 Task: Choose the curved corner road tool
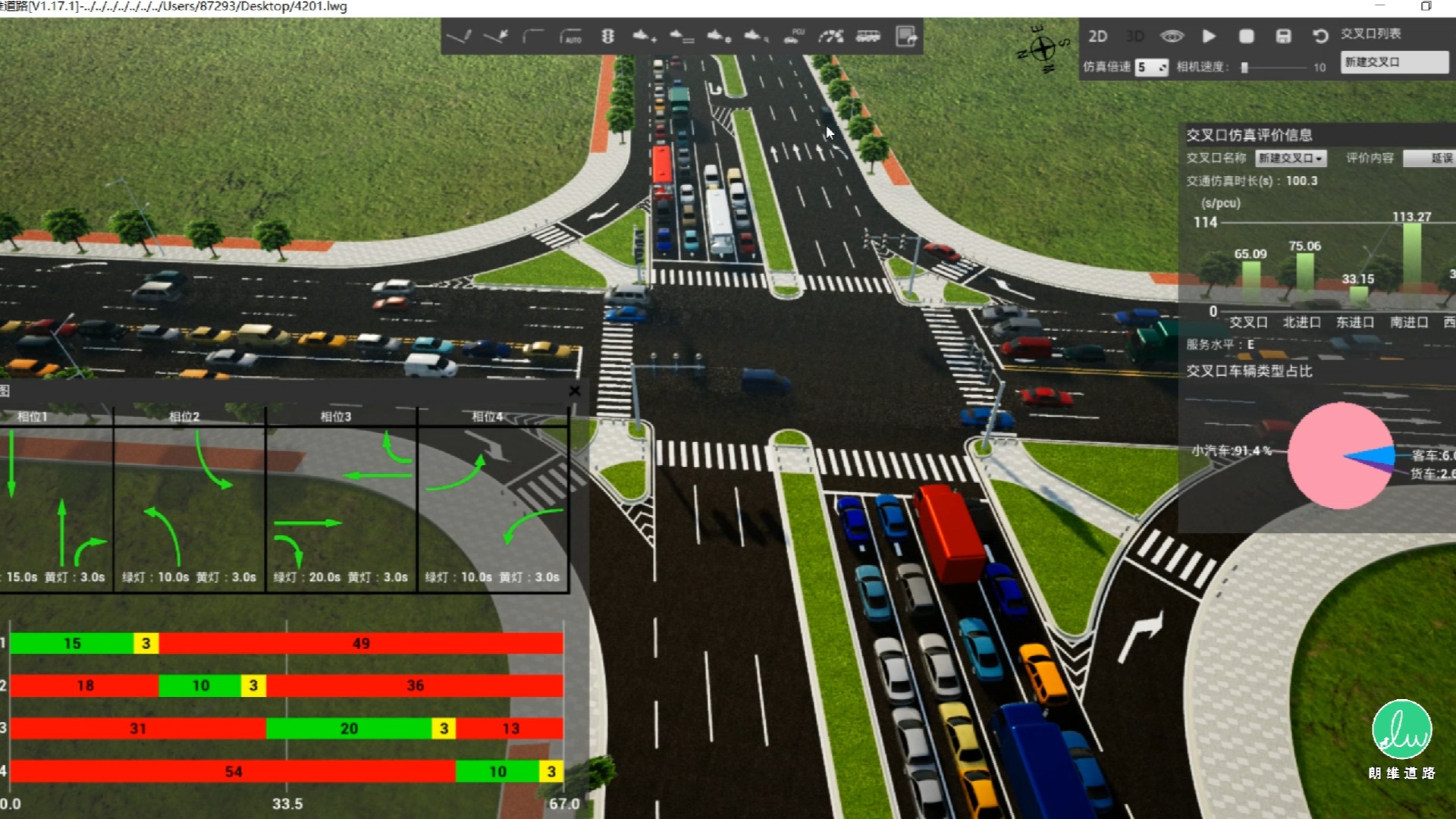[x=533, y=36]
